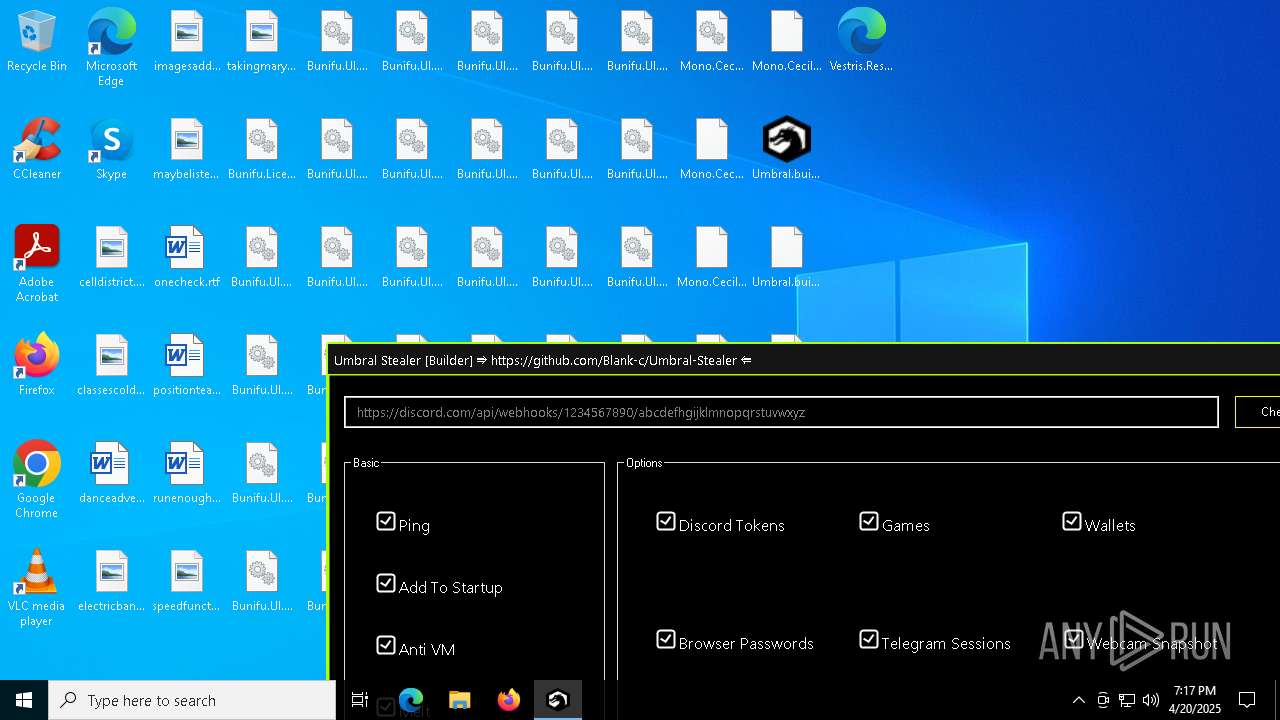This screenshot has width=1280, height=720.
Task: Click the Umbral Stealer taskbar icon
Action: coord(557,700)
